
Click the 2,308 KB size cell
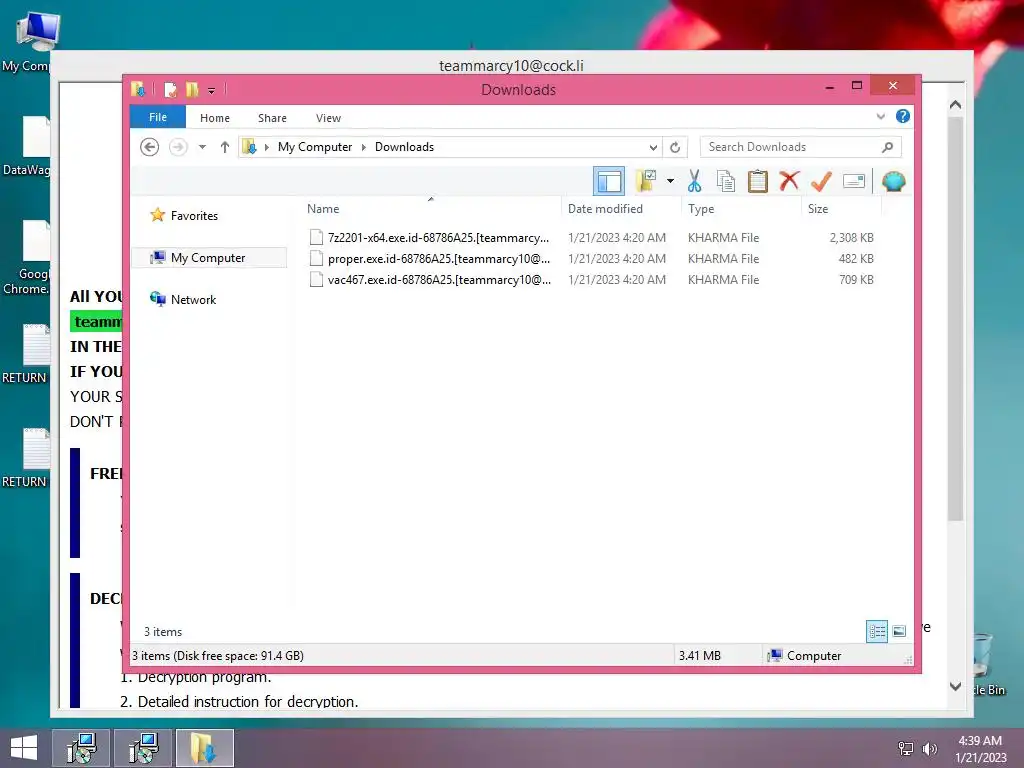[x=852, y=238]
